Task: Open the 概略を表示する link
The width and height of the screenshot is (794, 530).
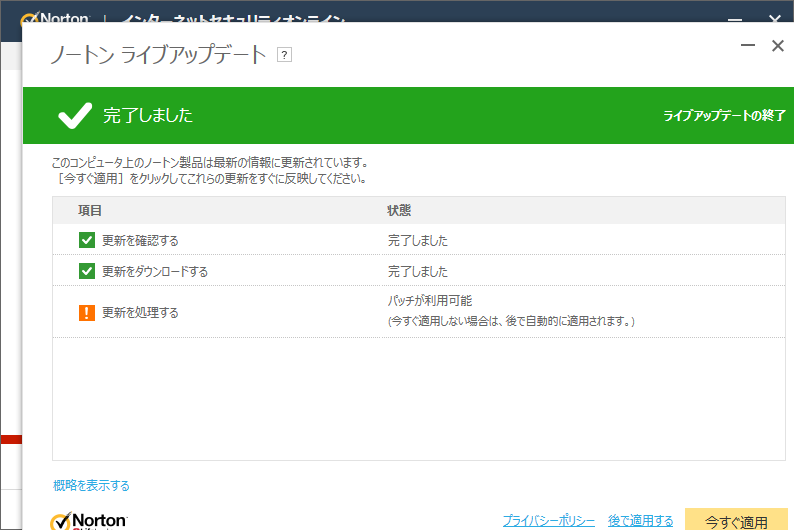Action: [91, 485]
